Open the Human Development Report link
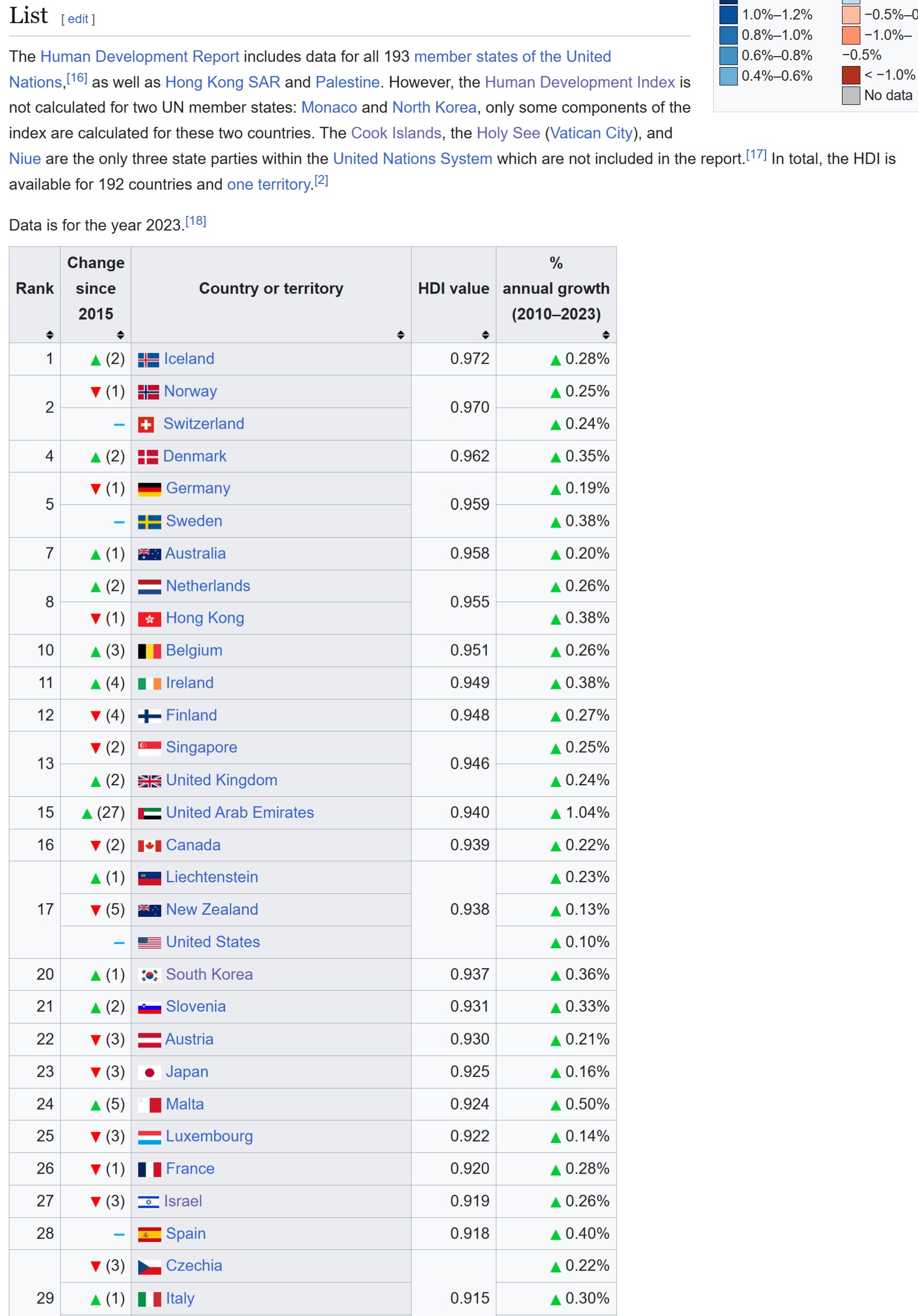 point(140,57)
